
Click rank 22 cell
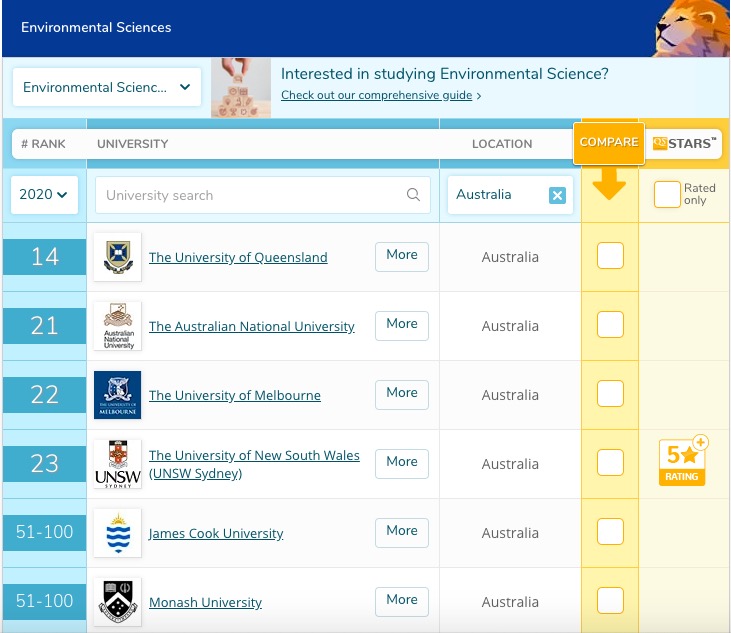tap(44, 395)
